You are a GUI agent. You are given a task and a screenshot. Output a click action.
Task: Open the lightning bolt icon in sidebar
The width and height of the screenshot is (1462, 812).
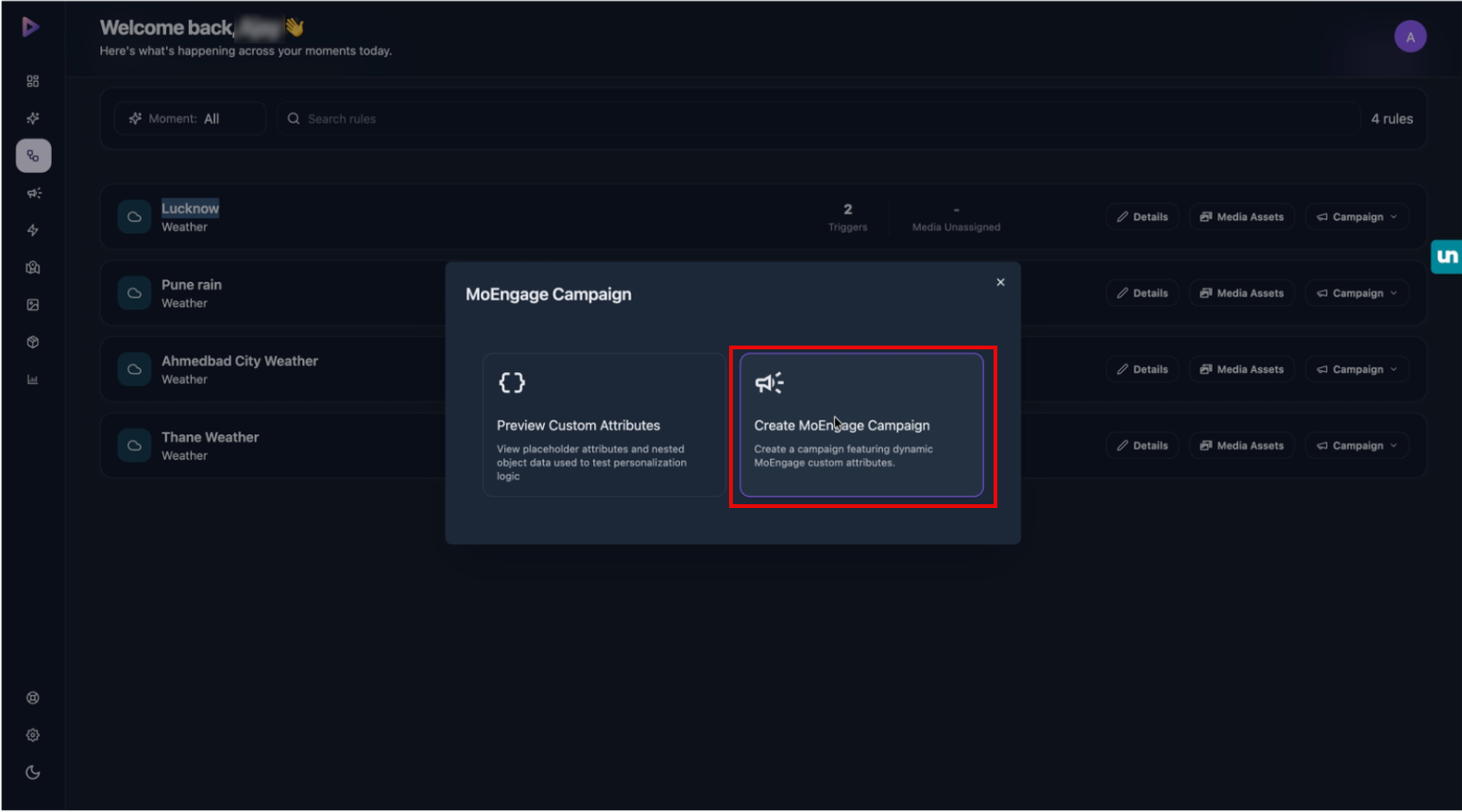coord(33,230)
